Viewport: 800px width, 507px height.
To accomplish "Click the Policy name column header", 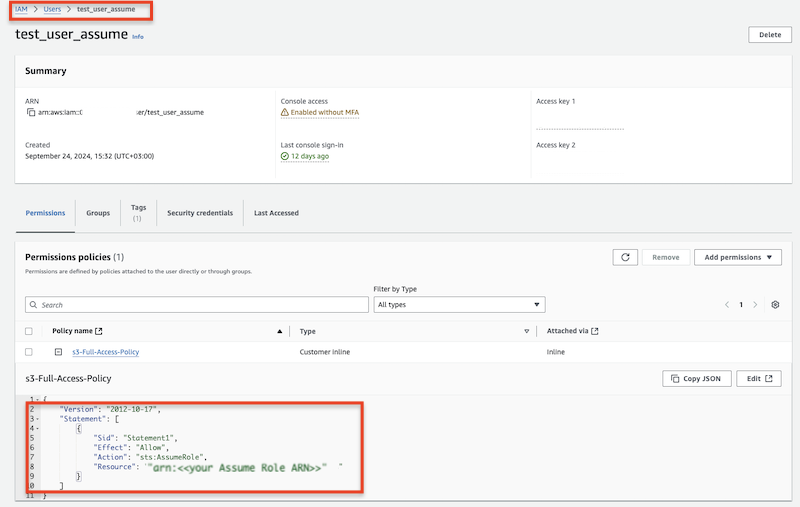I will coord(72,331).
